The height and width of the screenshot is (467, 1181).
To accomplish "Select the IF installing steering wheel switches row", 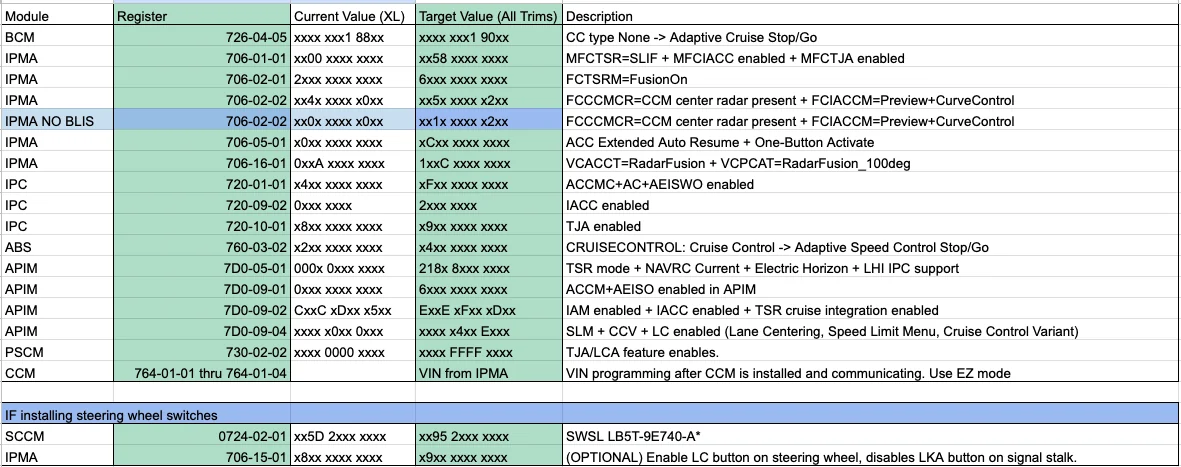I will [x=590, y=415].
